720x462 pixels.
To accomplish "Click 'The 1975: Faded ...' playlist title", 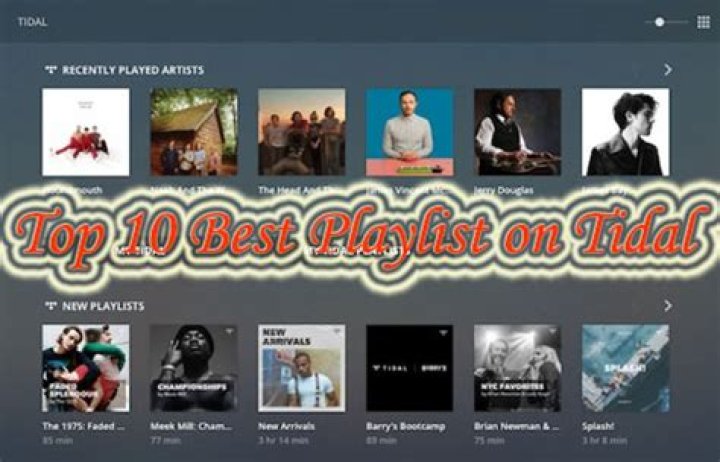I will point(84,426).
